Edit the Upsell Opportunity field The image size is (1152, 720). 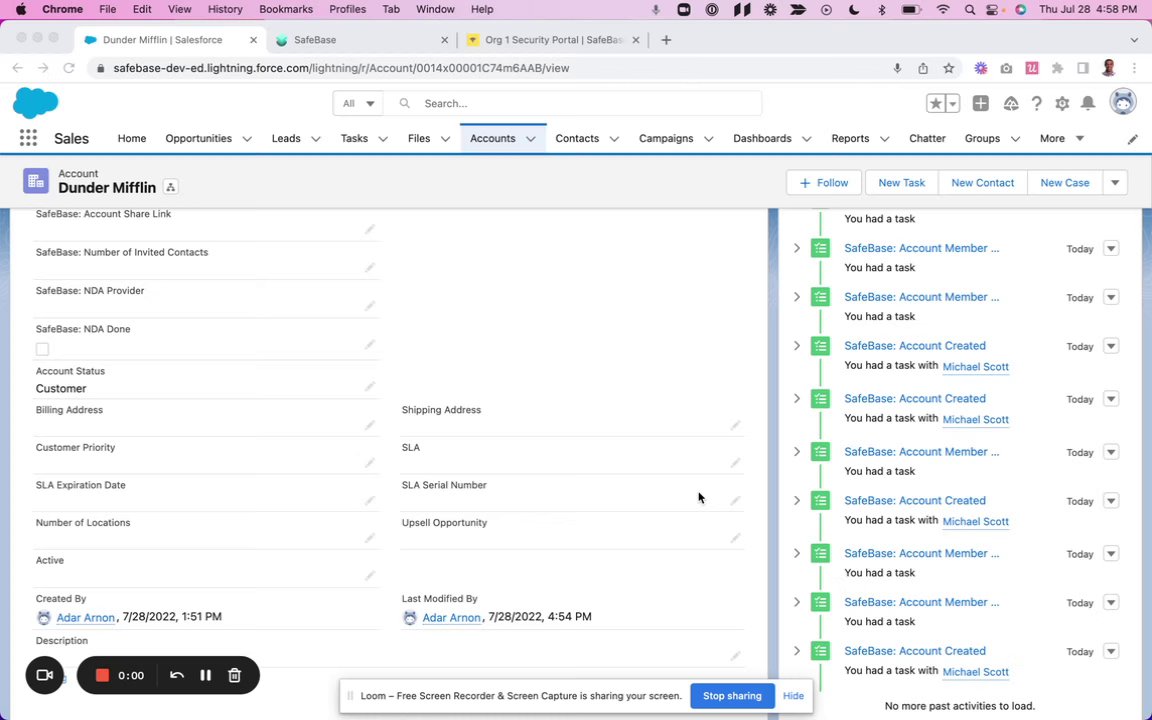[x=735, y=538]
